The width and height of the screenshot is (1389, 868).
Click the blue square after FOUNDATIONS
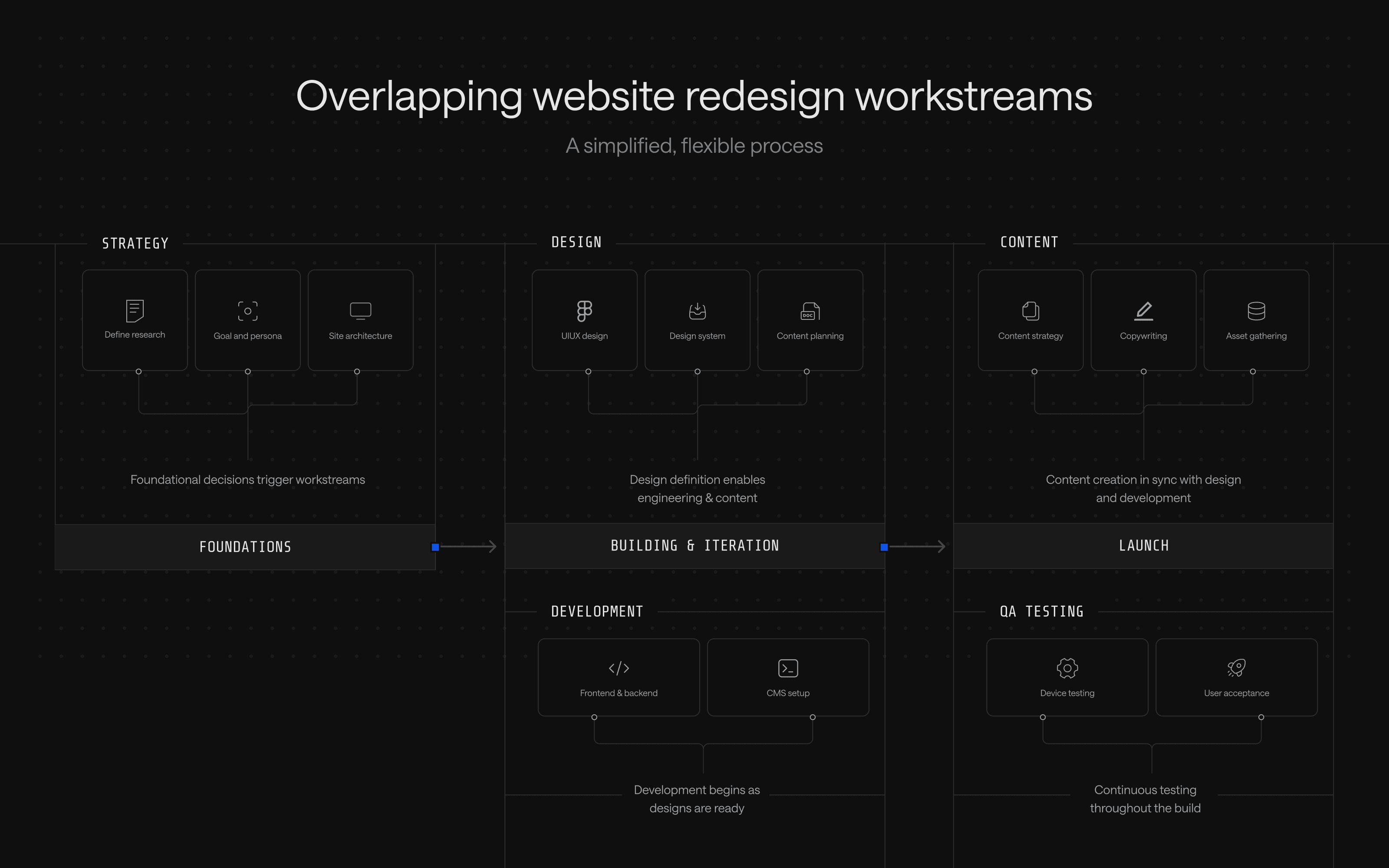pos(435,547)
